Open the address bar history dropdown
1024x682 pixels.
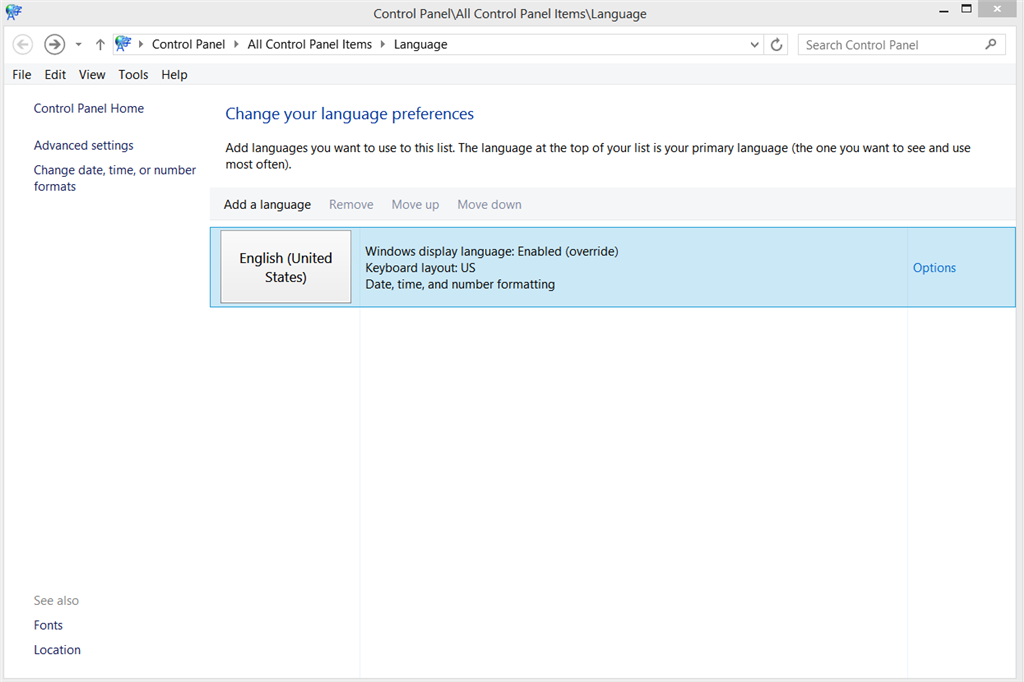(755, 44)
